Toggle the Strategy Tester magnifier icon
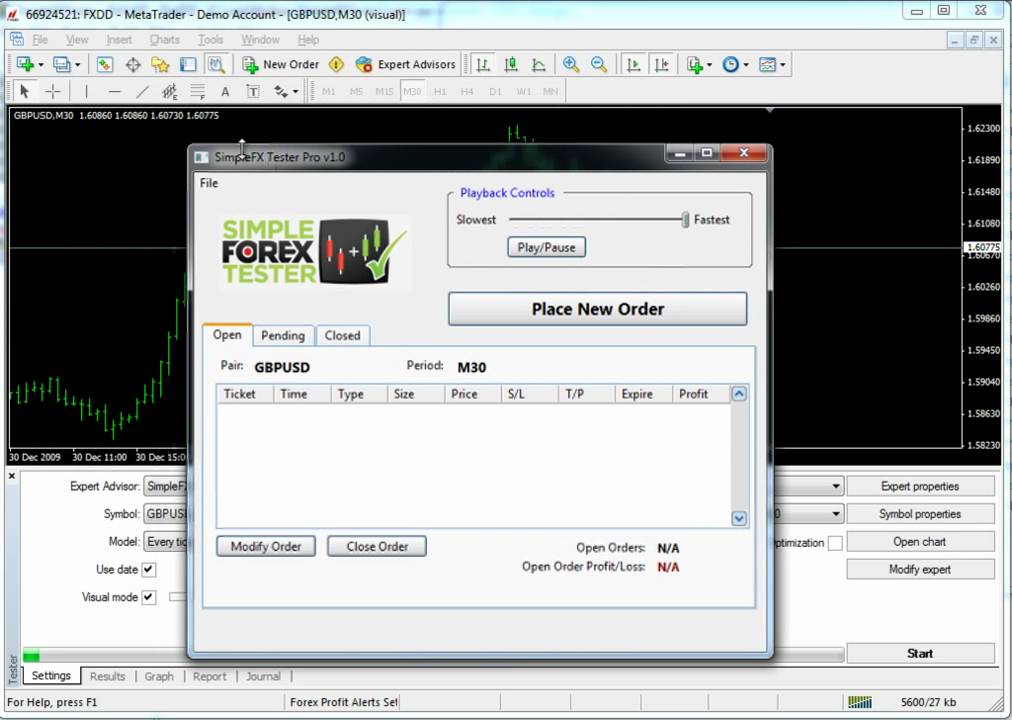 [216, 65]
